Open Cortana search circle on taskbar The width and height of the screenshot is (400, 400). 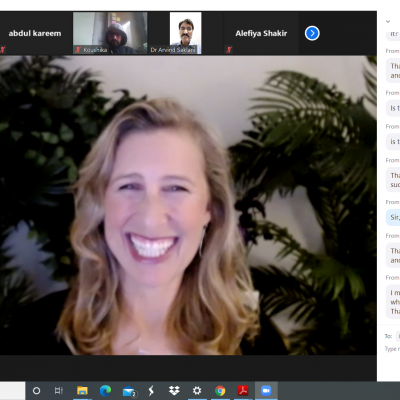coord(36,390)
